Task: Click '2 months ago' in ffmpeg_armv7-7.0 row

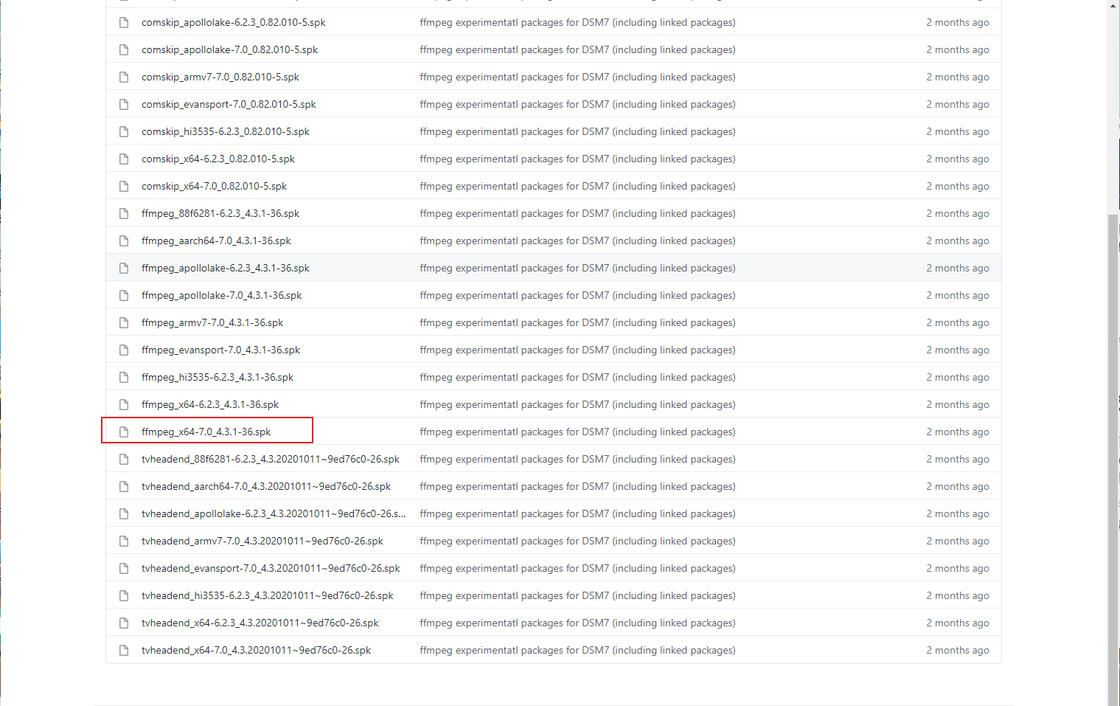Action: pyautogui.click(x=957, y=323)
